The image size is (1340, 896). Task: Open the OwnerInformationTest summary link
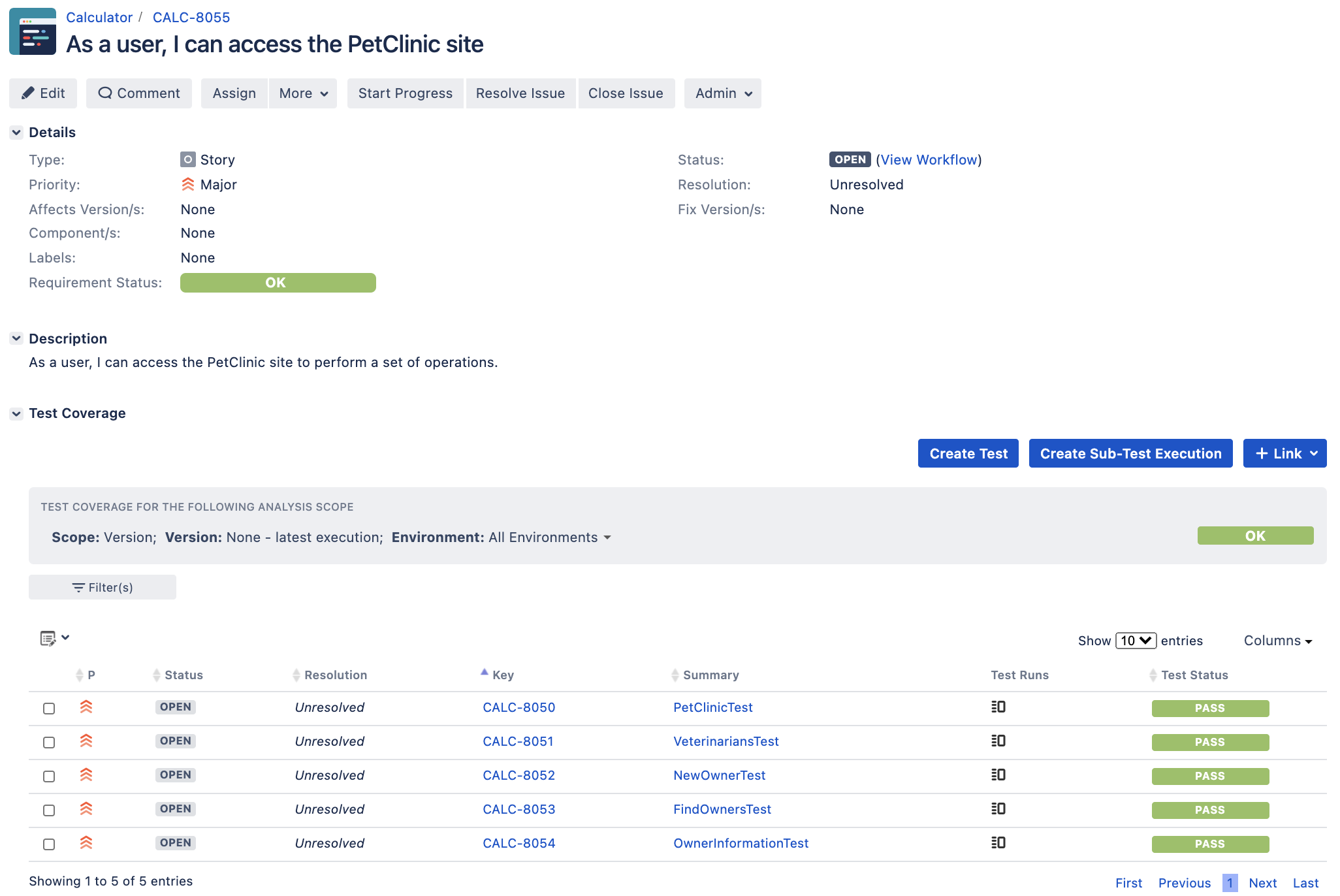(x=741, y=843)
